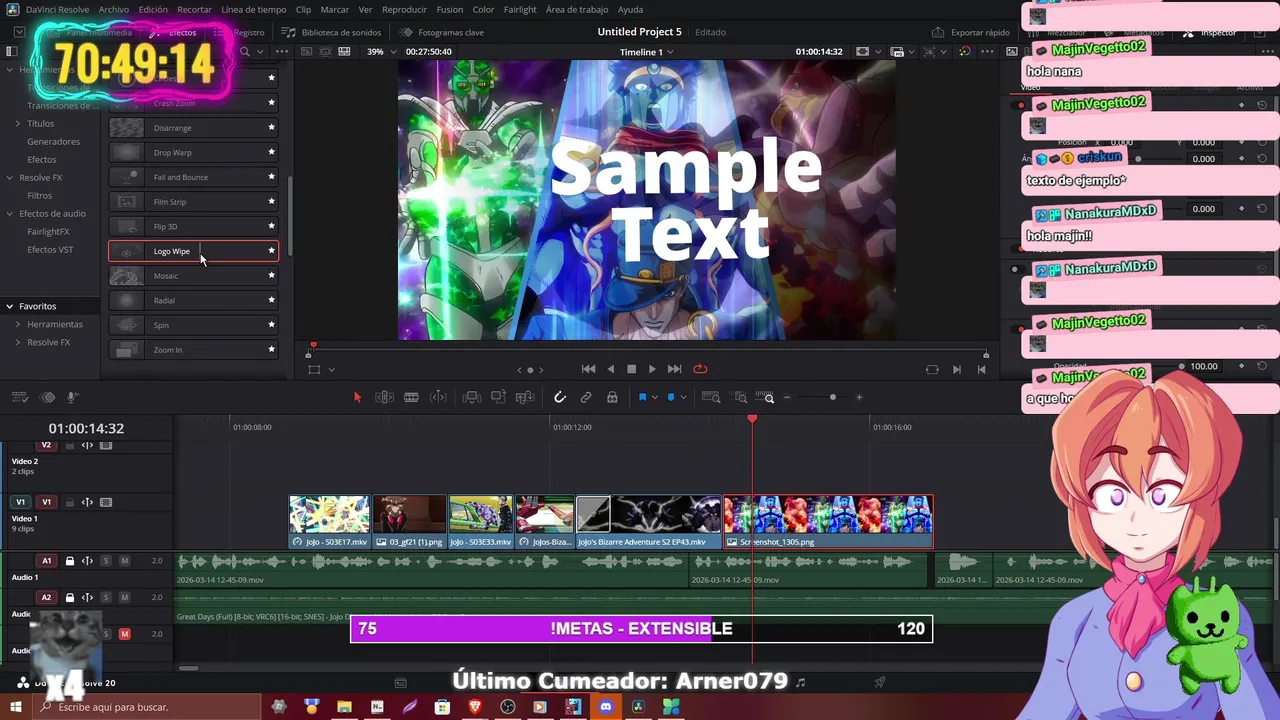Image resolution: width=1280 pixels, height=720 pixels.
Task: Click full extent zoom icon
Action: (x=711, y=397)
